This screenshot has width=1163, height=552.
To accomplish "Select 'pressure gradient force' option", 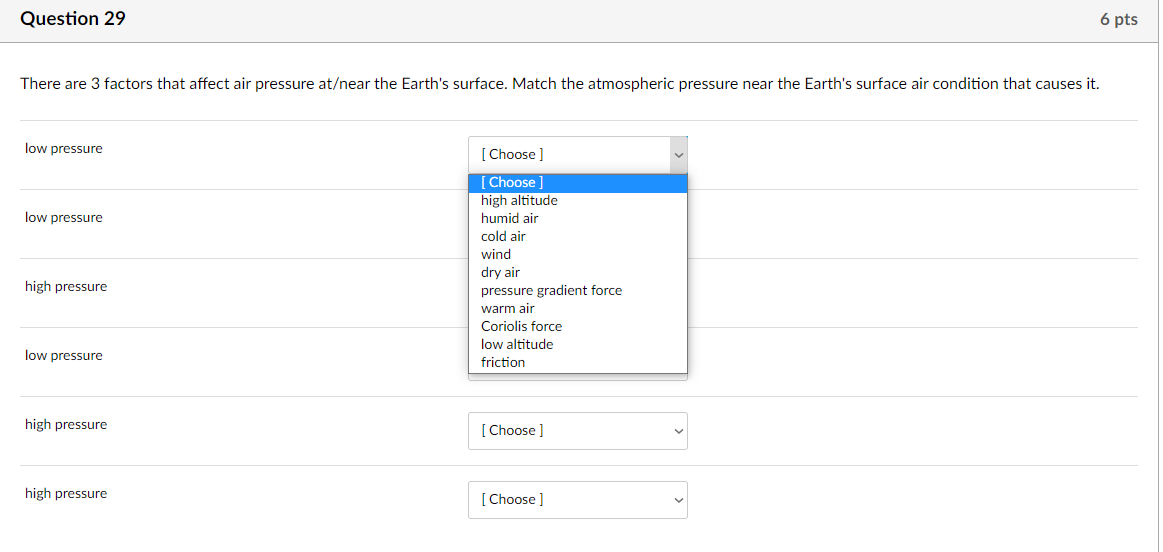I will [x=551, y=290].
